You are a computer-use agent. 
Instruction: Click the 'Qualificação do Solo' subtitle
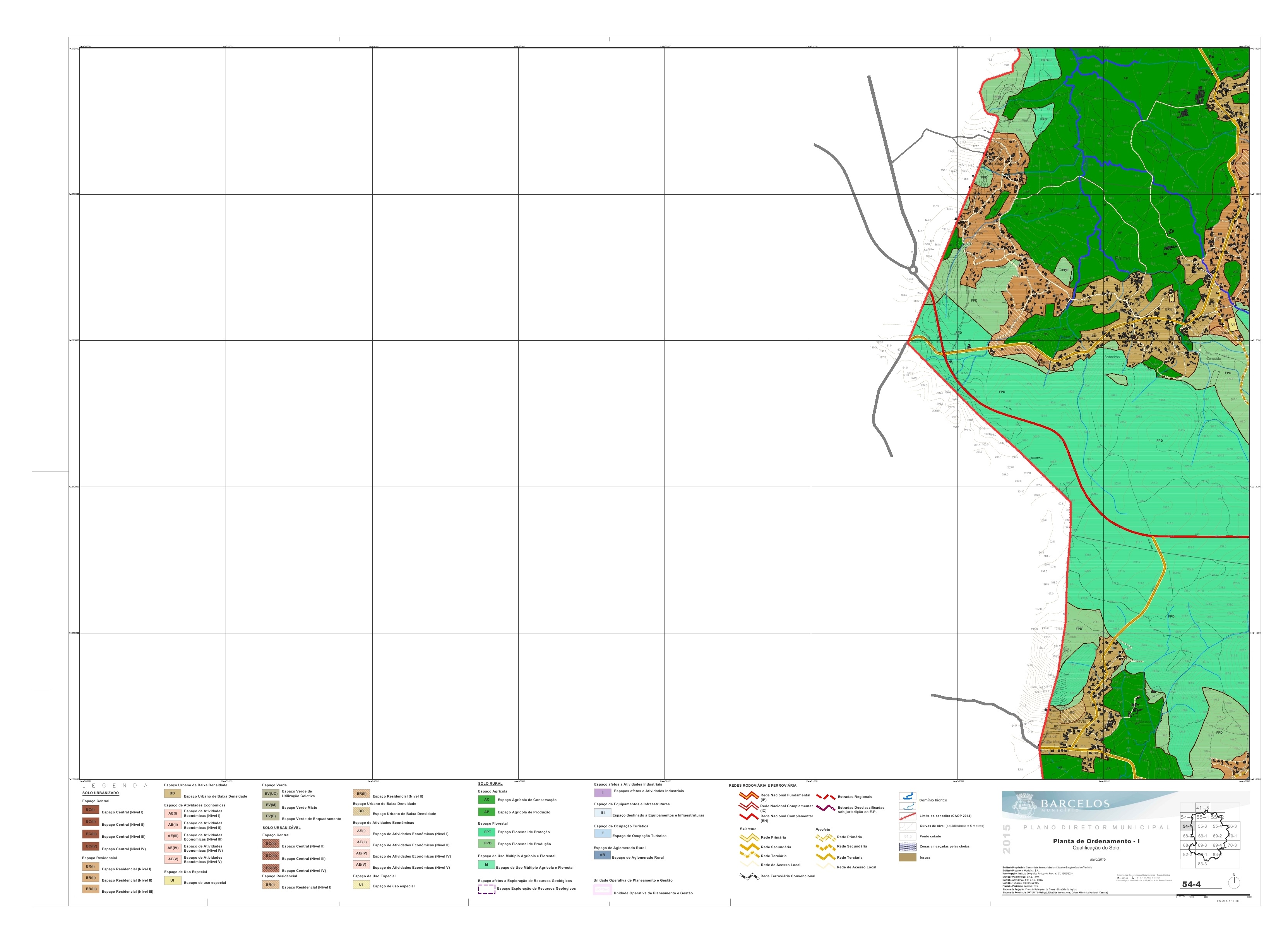click(x=1096, y=848)
